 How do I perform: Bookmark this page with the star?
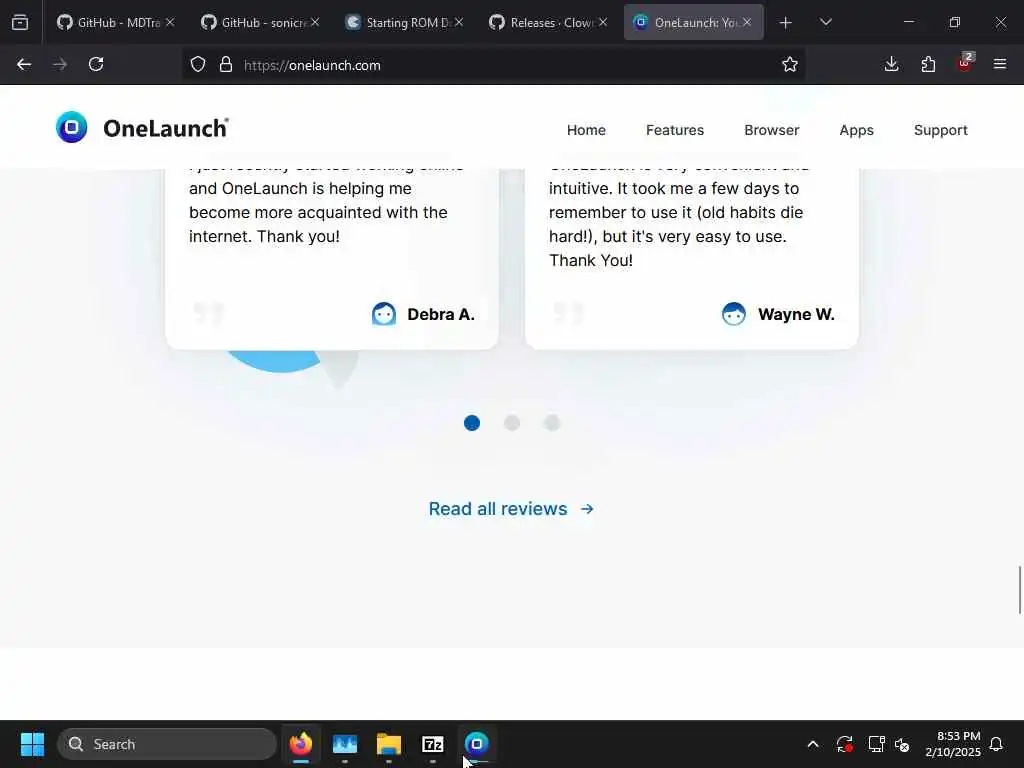click(790, 64)
